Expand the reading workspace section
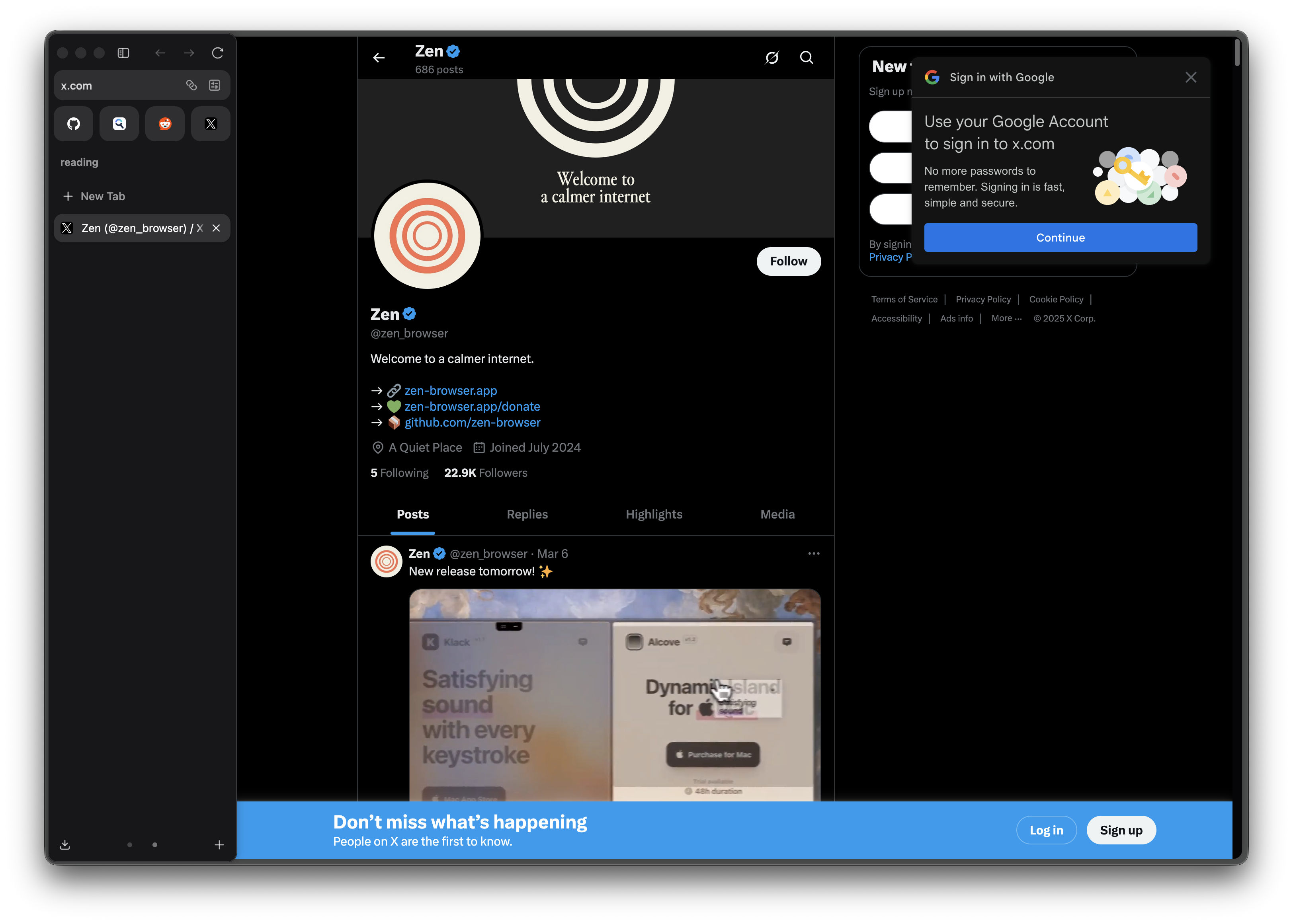 click(79, 162)
